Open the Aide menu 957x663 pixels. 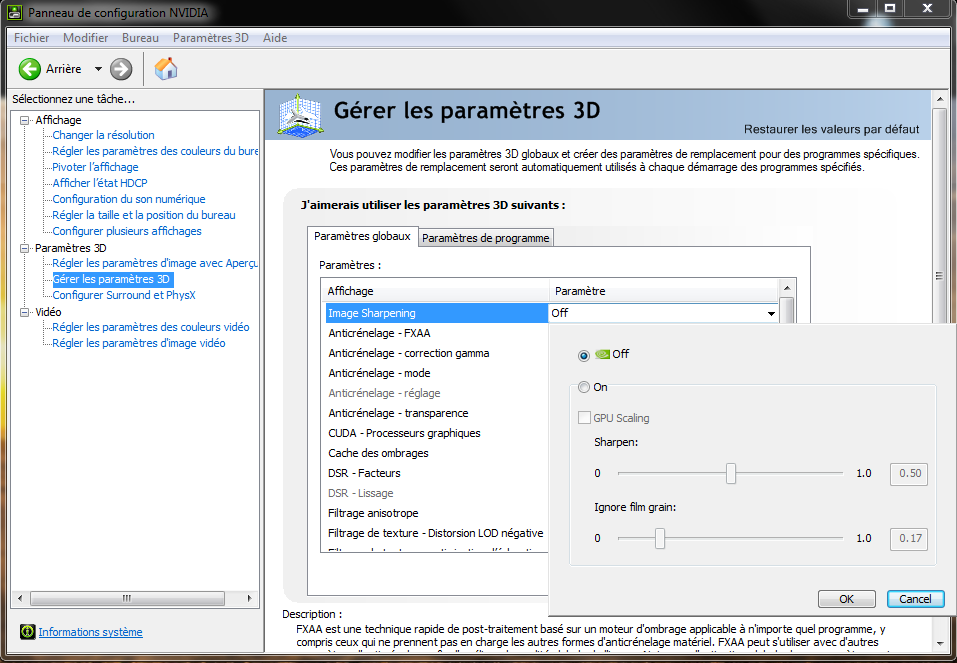point(275,38)
